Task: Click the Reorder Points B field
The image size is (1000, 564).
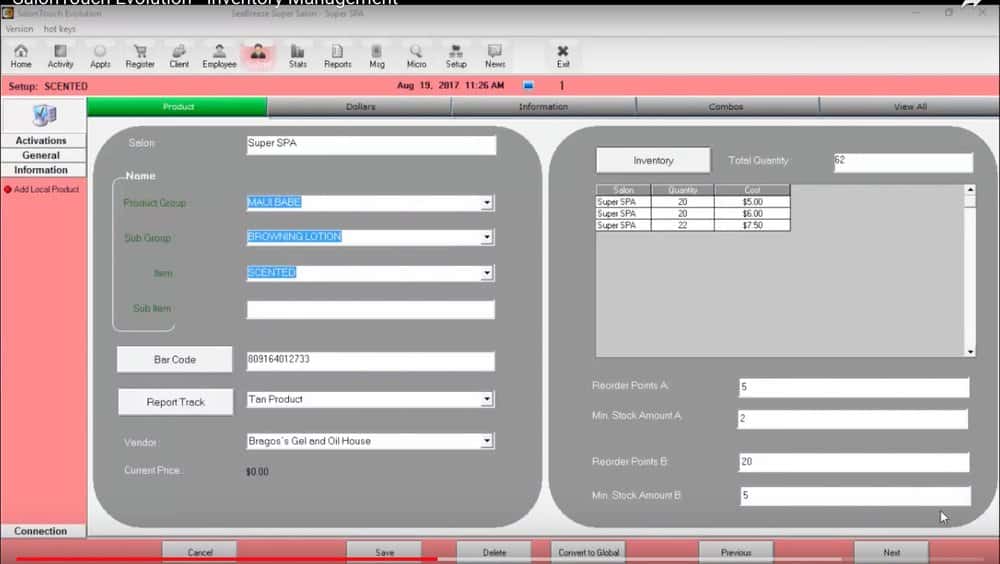Action: pyautogui.click(x=854, y=462)
